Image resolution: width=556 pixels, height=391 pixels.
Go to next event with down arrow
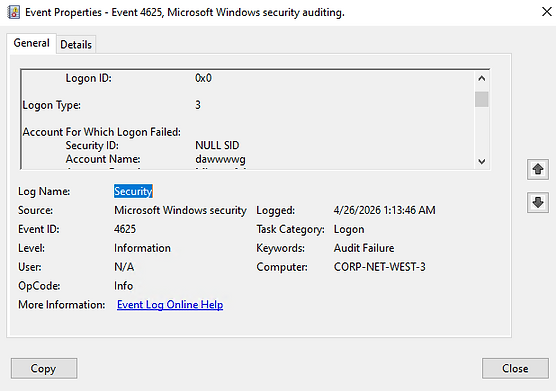pyautogui.click(x=538, y=202)
